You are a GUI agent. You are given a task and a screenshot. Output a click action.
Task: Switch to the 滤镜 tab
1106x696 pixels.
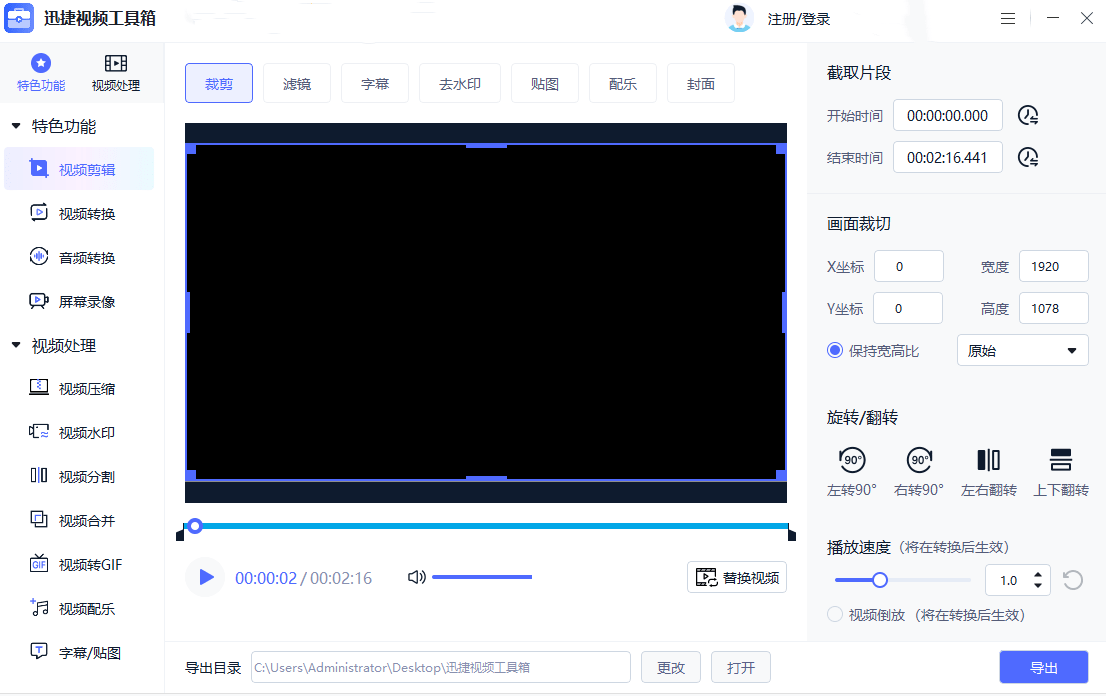pos(297,84)
